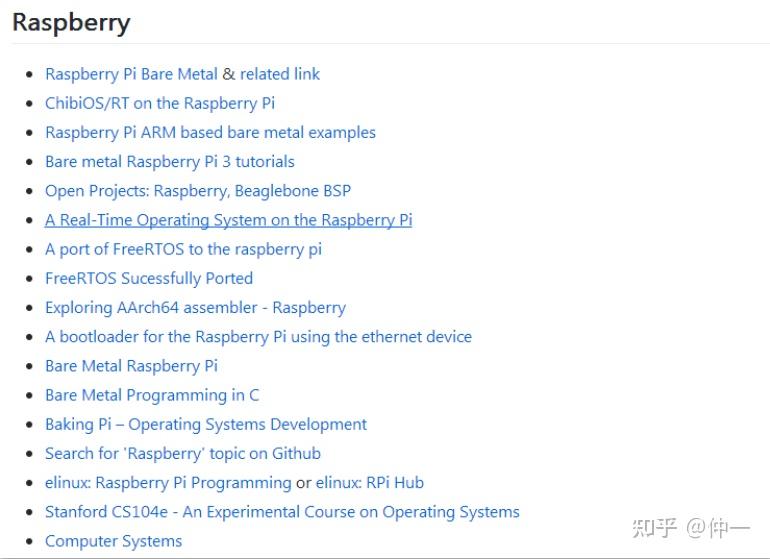Open Search for 'Raspberry' topic on Github
The height and width of the screenshot is (559, 770).
(183, 454)
